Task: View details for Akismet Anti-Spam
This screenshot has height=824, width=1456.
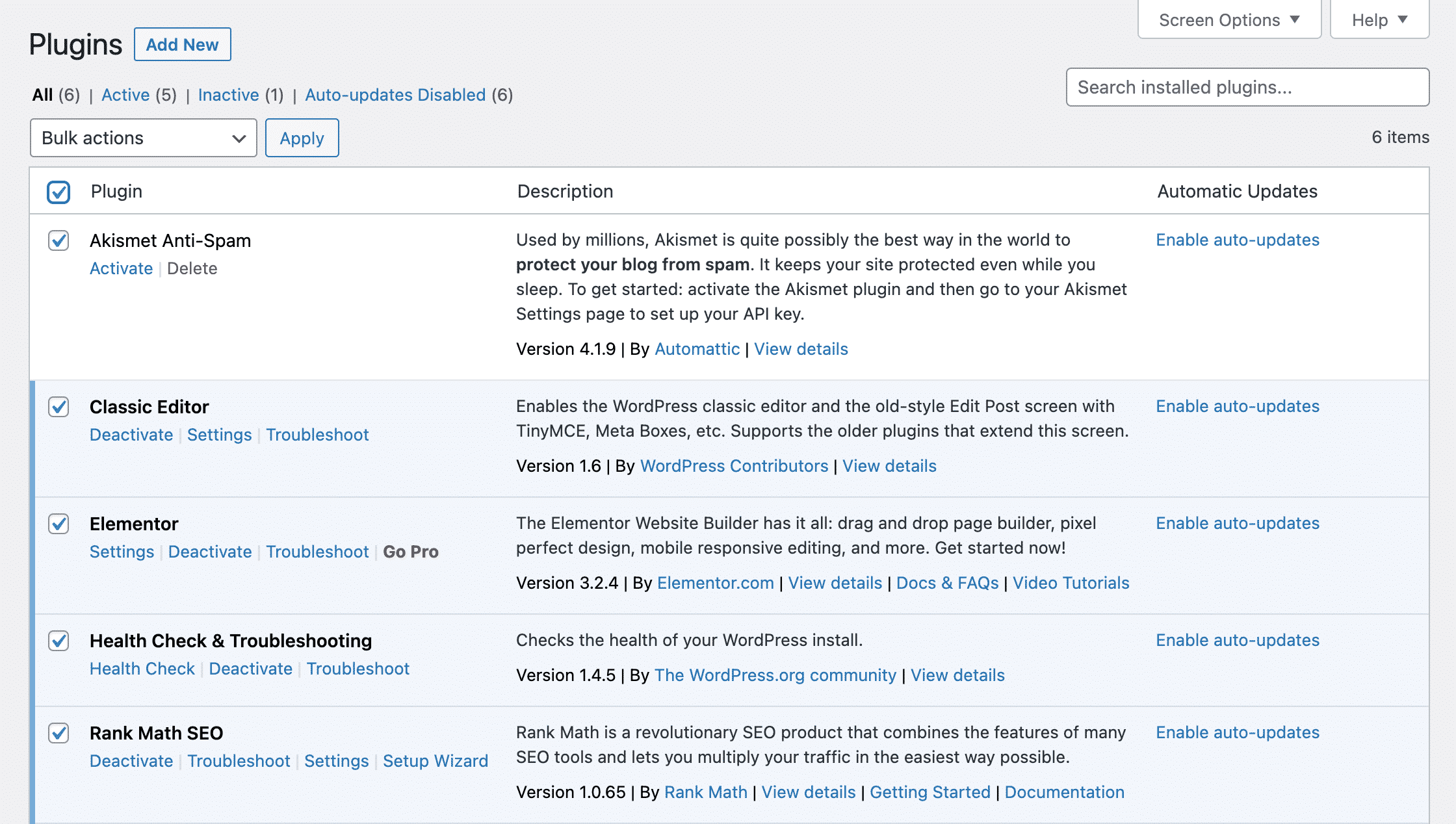Action: point(801,349)
